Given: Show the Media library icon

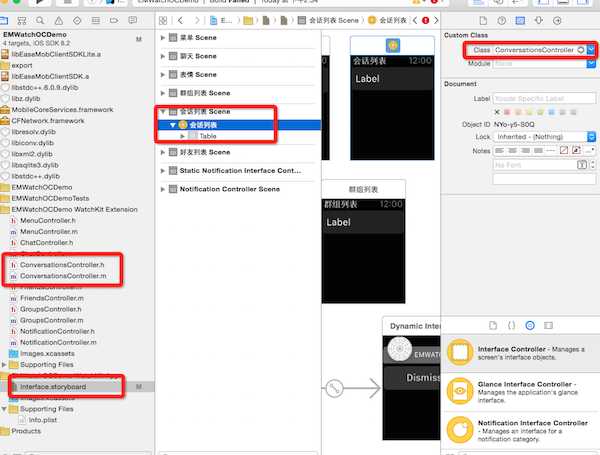Looking at the screenshot, I should tap(548, 326).
